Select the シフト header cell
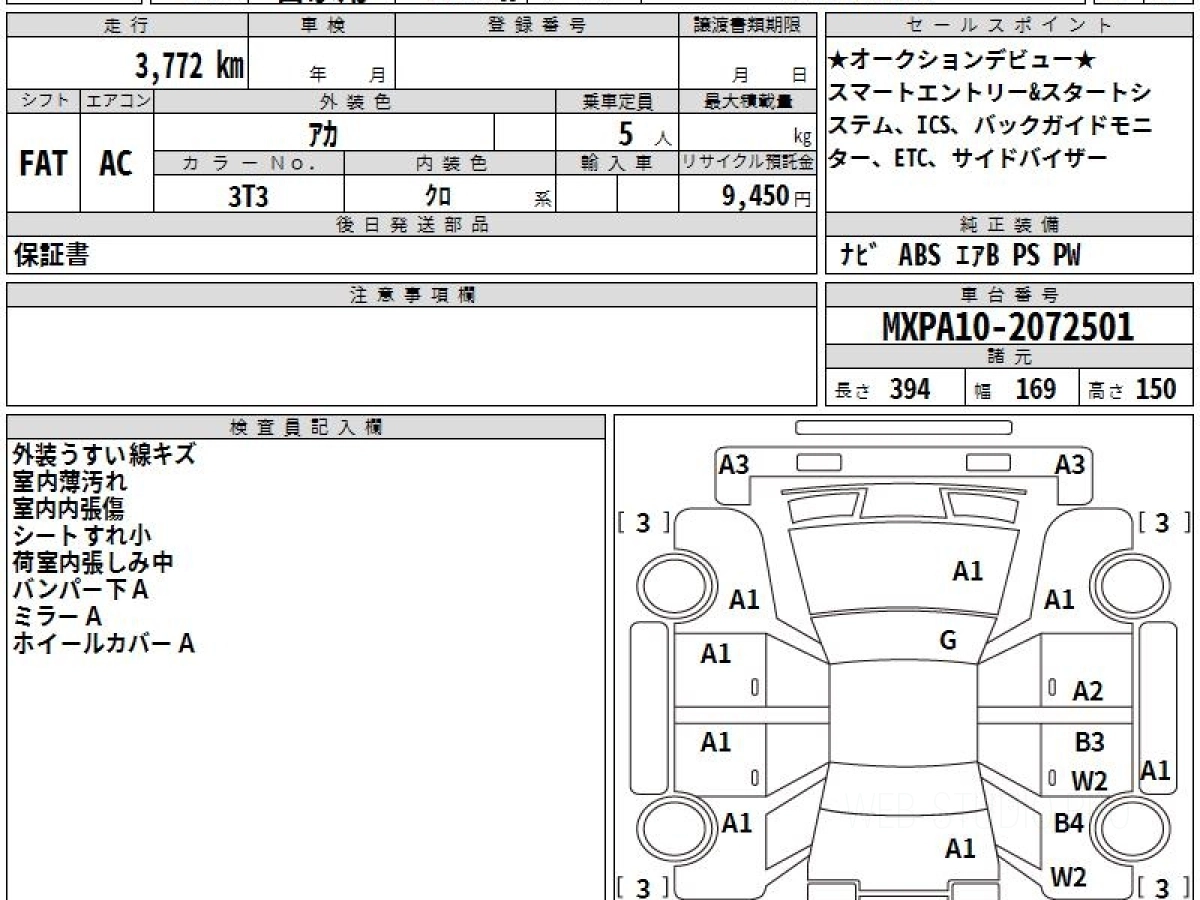The height and width of the screenshot is (900, 1200). tap(43, 101)
